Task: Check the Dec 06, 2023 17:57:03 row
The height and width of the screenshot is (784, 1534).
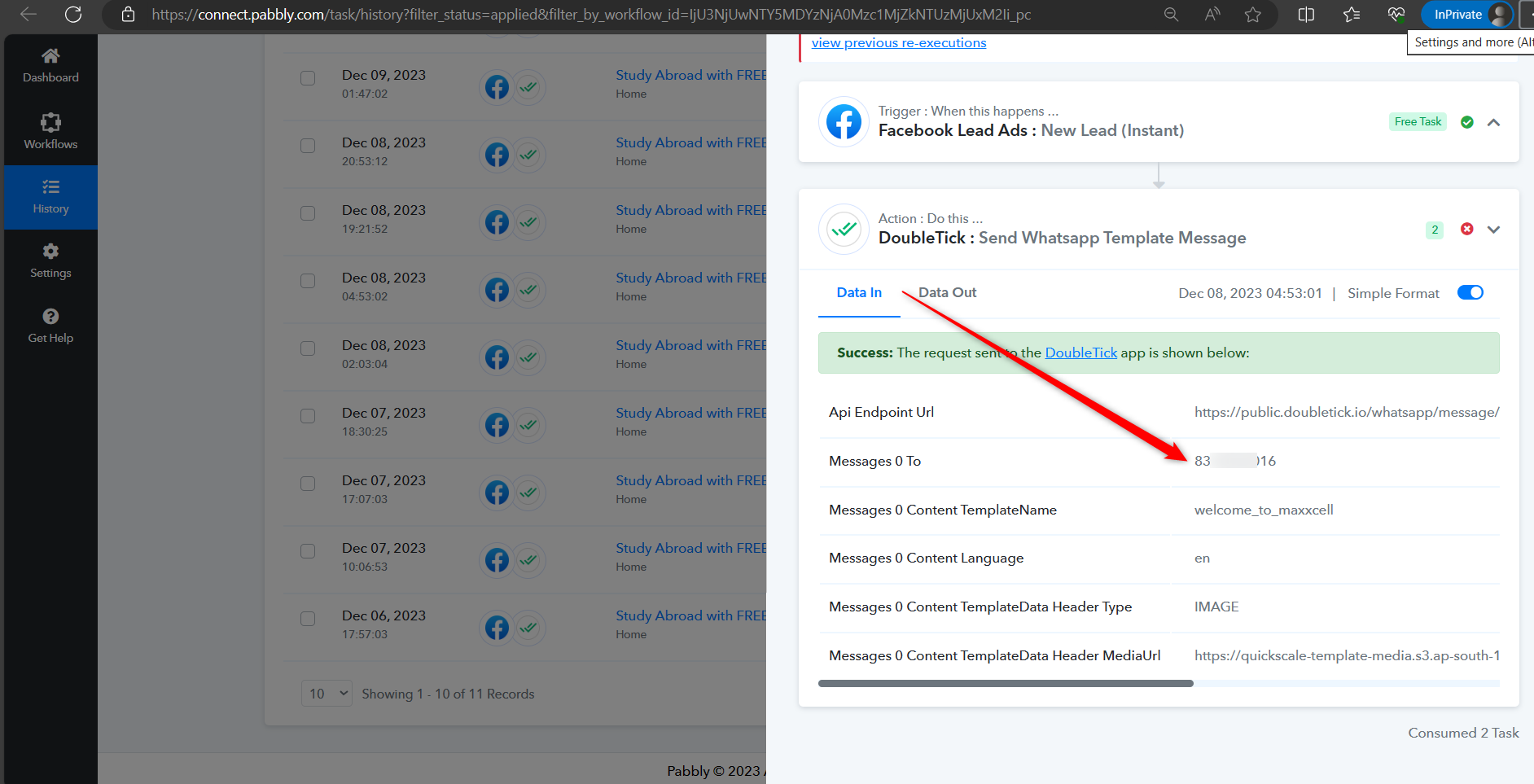Action: tap(308, 619)
